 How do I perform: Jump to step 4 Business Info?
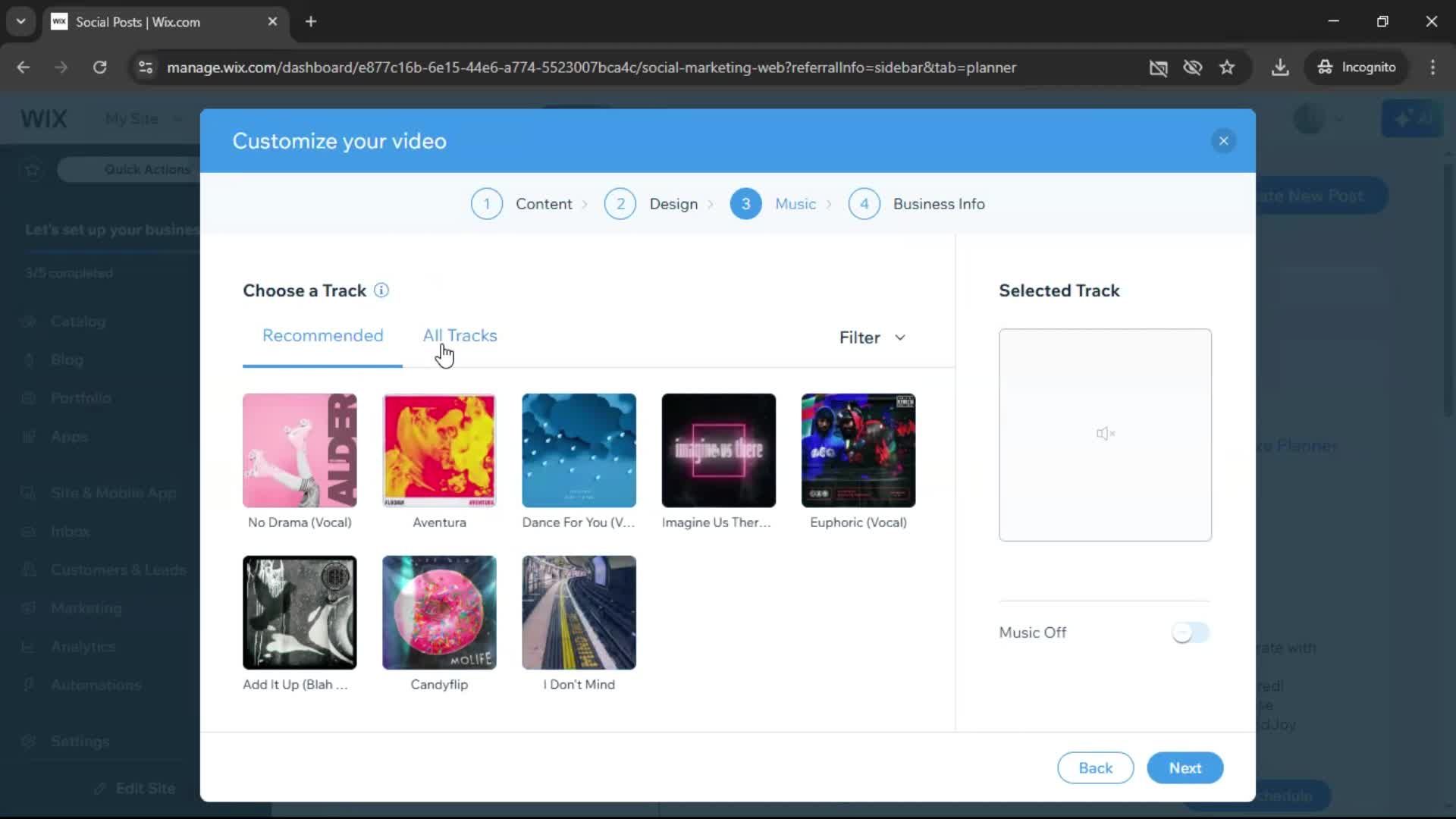[x=916, y=204]
